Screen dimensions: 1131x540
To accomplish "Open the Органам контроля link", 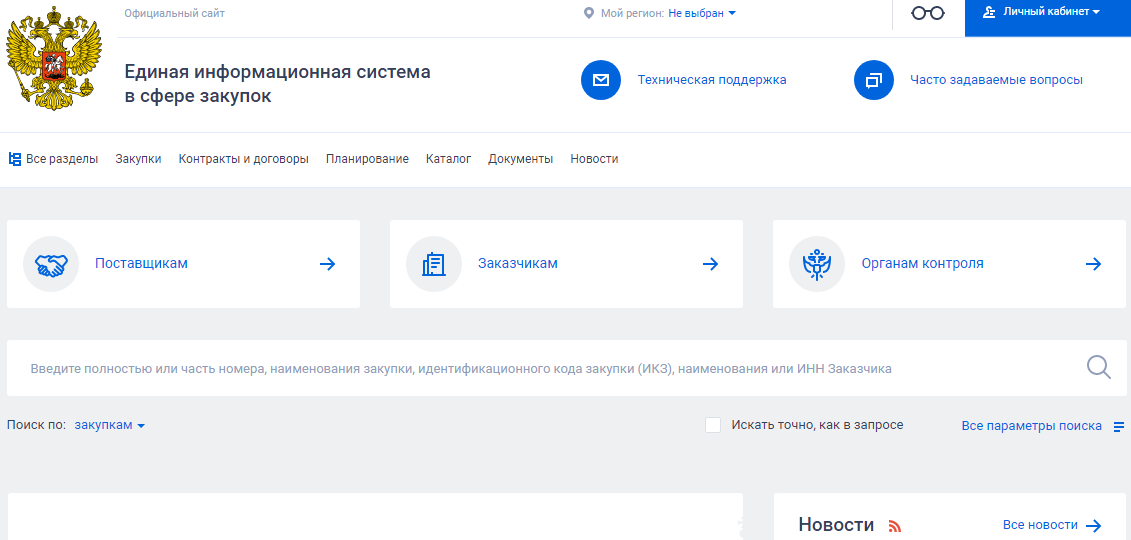I will (923, 264).
